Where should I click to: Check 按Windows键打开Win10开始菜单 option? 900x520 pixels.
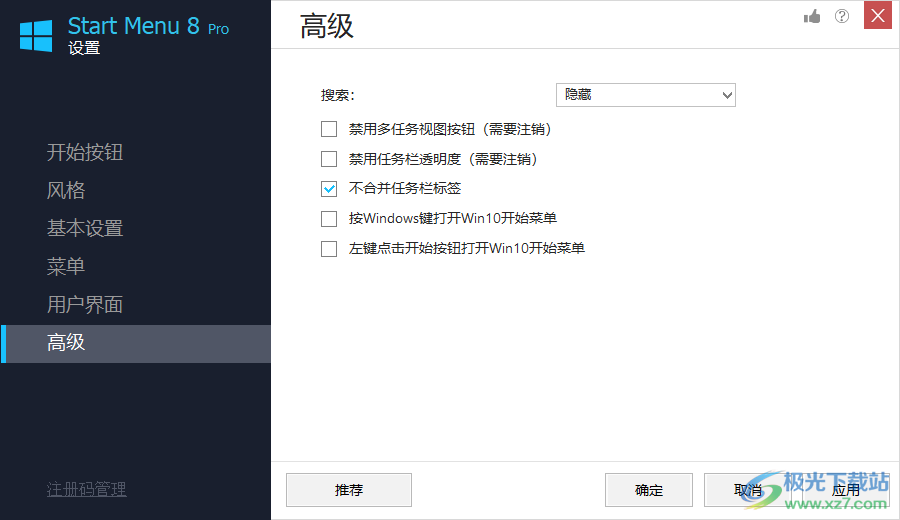[329, 219]
